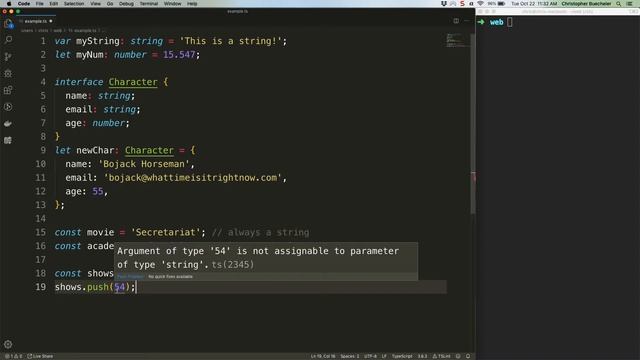Viewport: 640px width, 360px height.
Task: Click the TypeScript version number in status bar
Action: click(422, 356)
